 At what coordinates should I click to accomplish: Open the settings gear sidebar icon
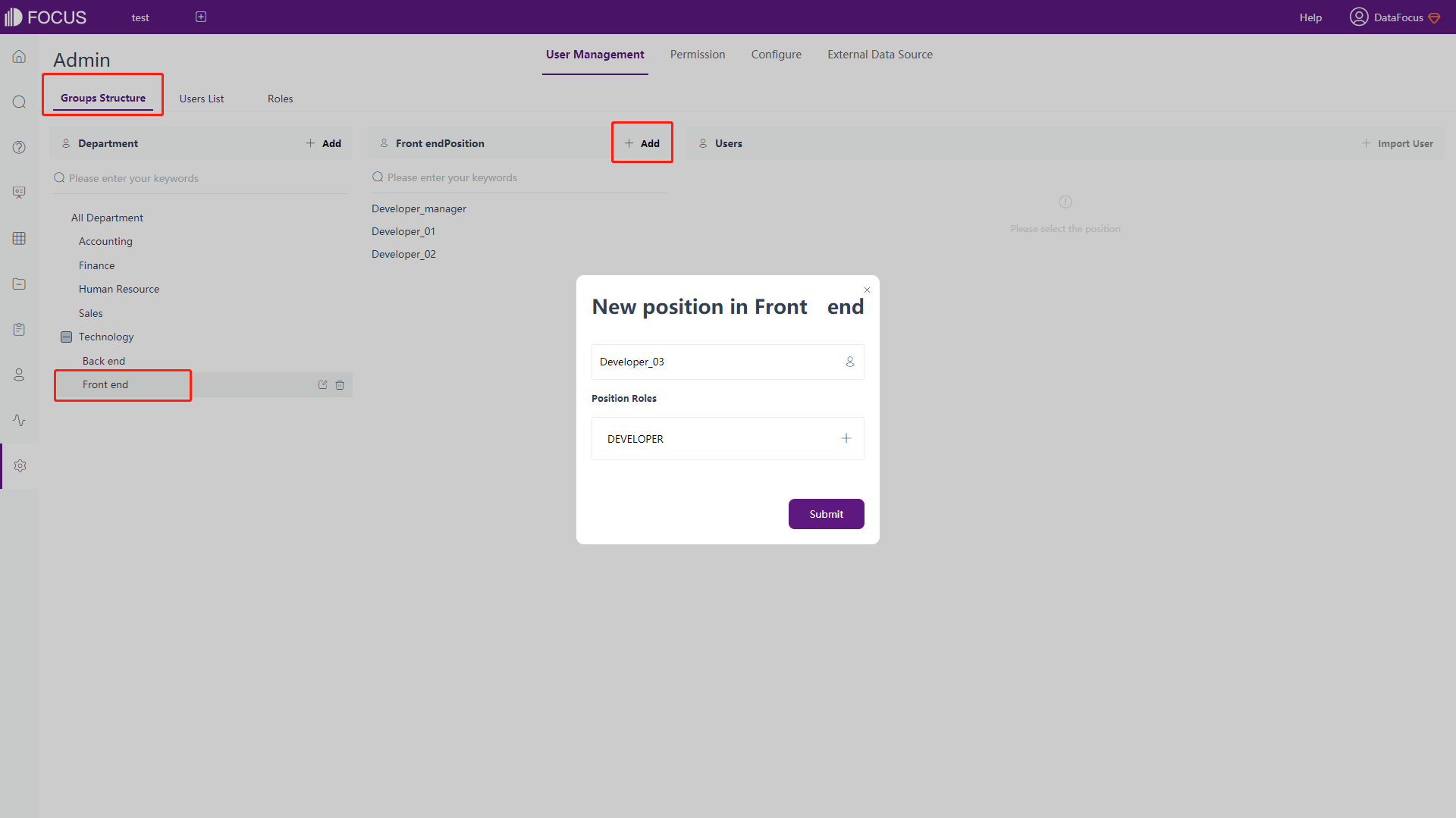click(20, 465)
